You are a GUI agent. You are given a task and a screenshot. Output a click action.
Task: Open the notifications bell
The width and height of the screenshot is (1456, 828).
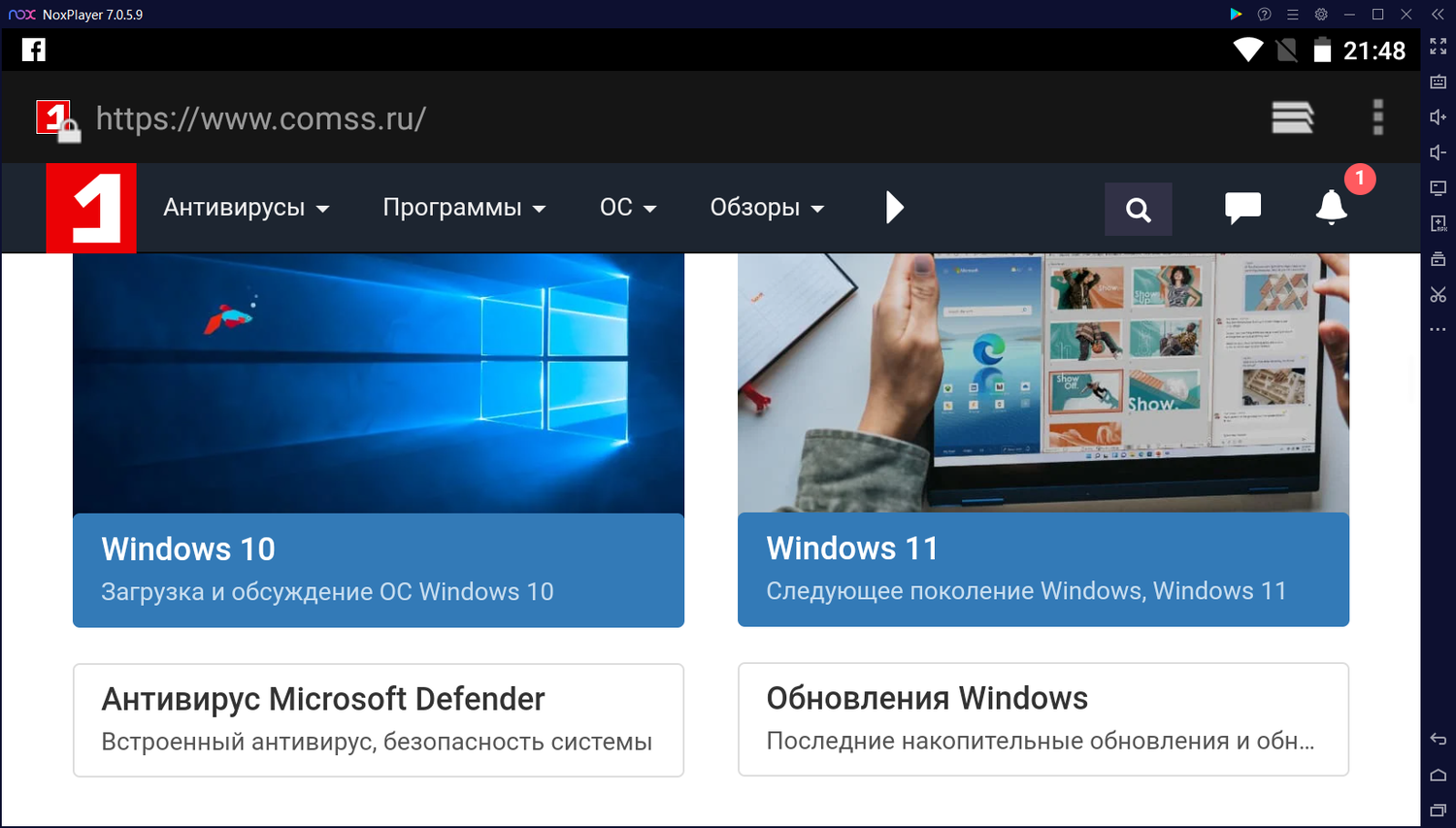1331,207
